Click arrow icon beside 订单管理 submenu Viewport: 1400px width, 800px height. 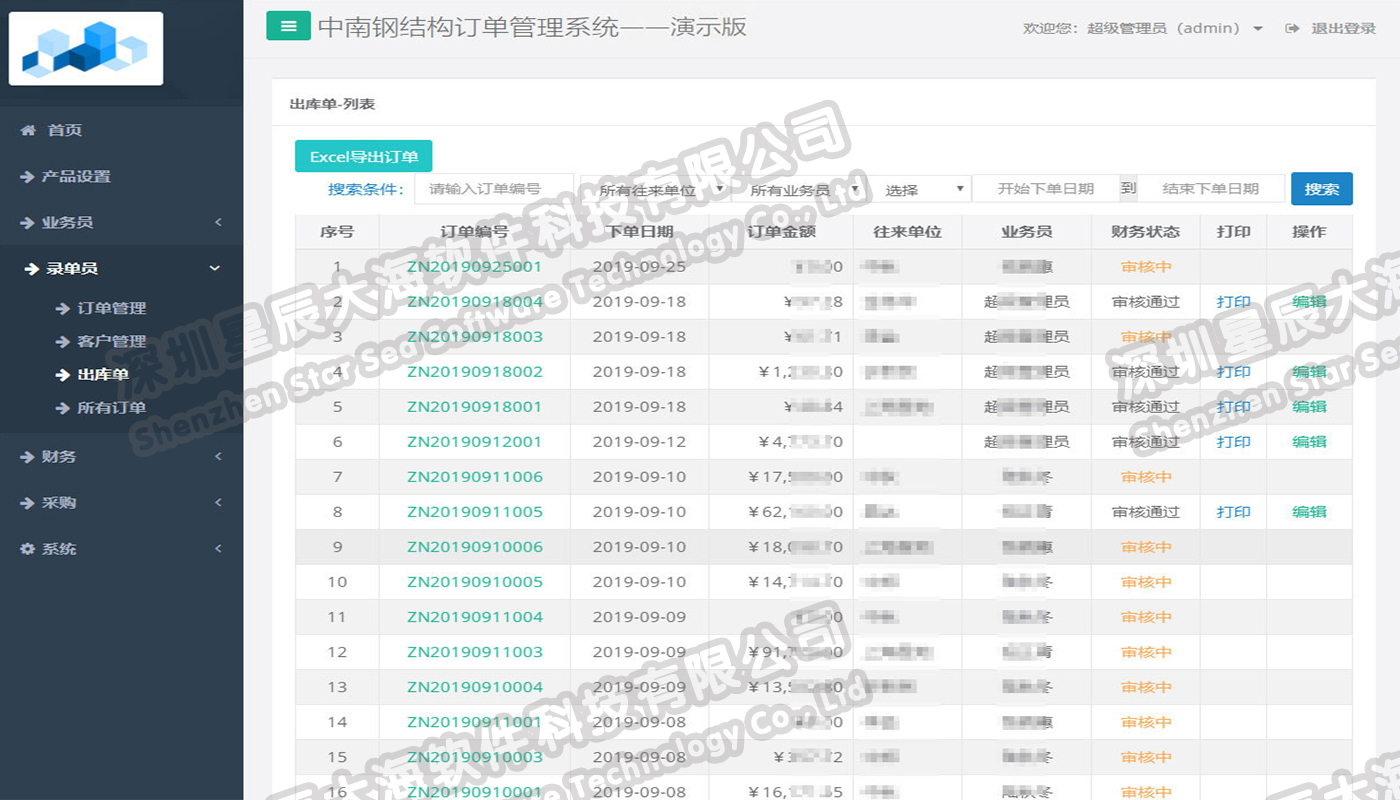63,308
